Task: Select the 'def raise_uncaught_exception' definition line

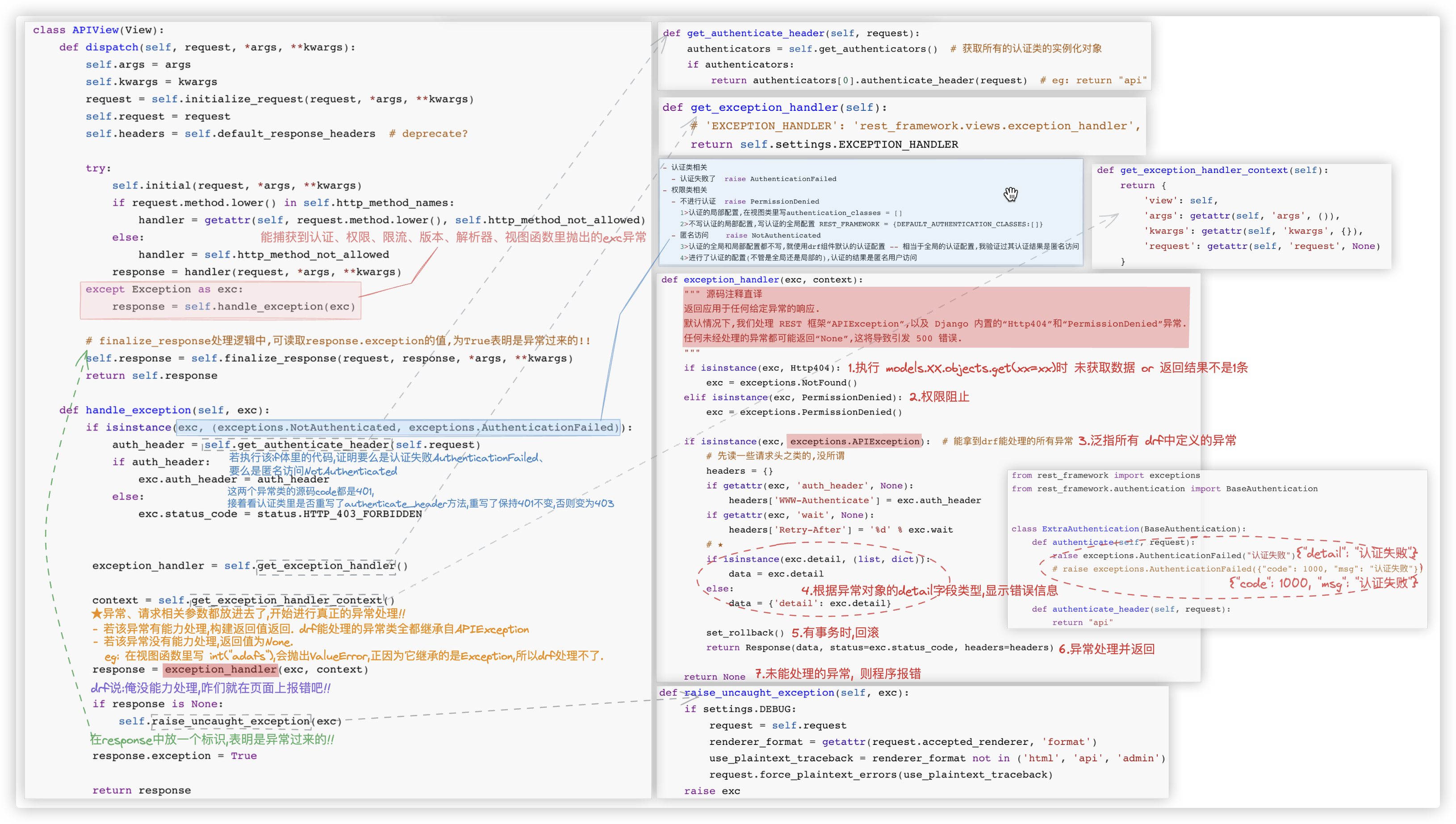Action: coord(784,693)
